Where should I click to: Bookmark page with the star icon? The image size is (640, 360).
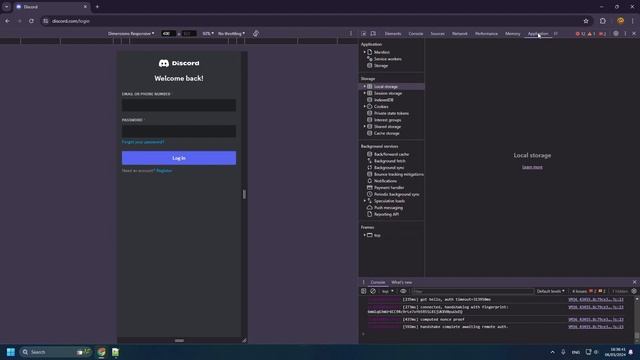click(x=586, y=21)
